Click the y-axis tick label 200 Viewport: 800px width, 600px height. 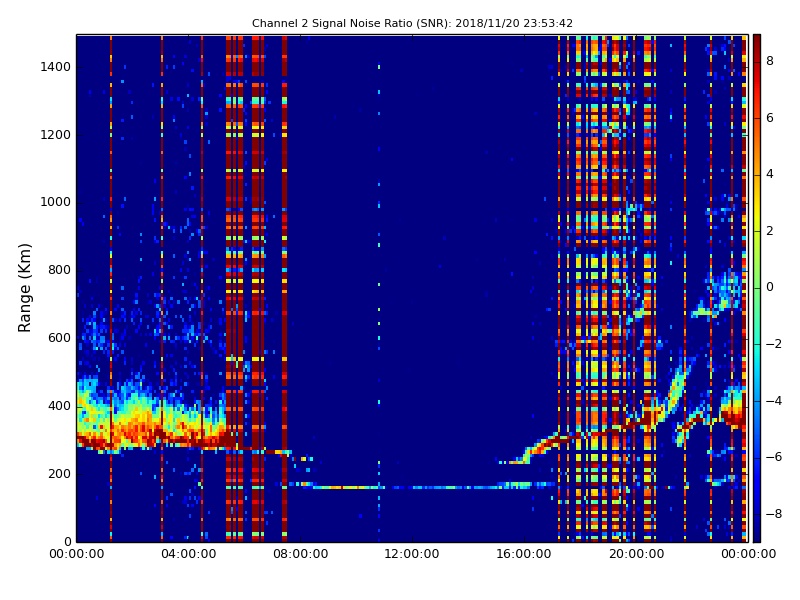point(59,474)
